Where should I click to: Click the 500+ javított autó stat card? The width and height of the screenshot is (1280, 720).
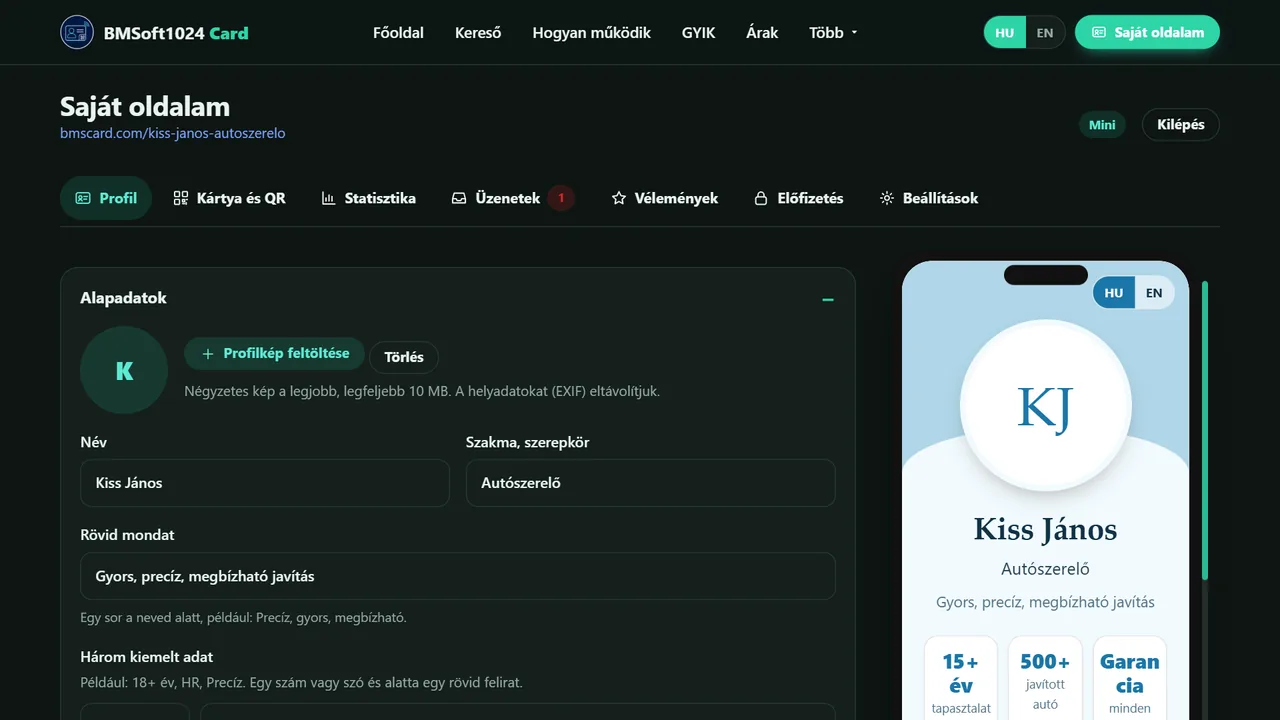[1045, 678]
